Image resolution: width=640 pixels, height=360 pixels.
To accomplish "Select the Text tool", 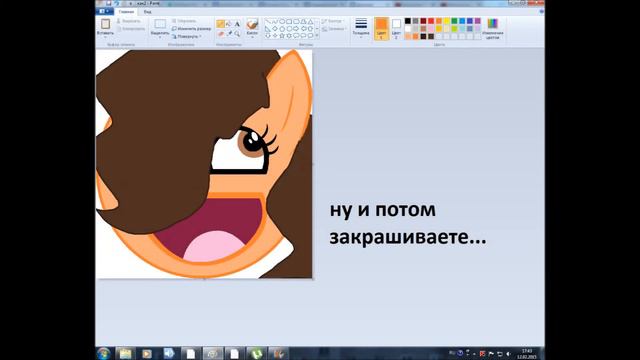I will pos(237,24).
